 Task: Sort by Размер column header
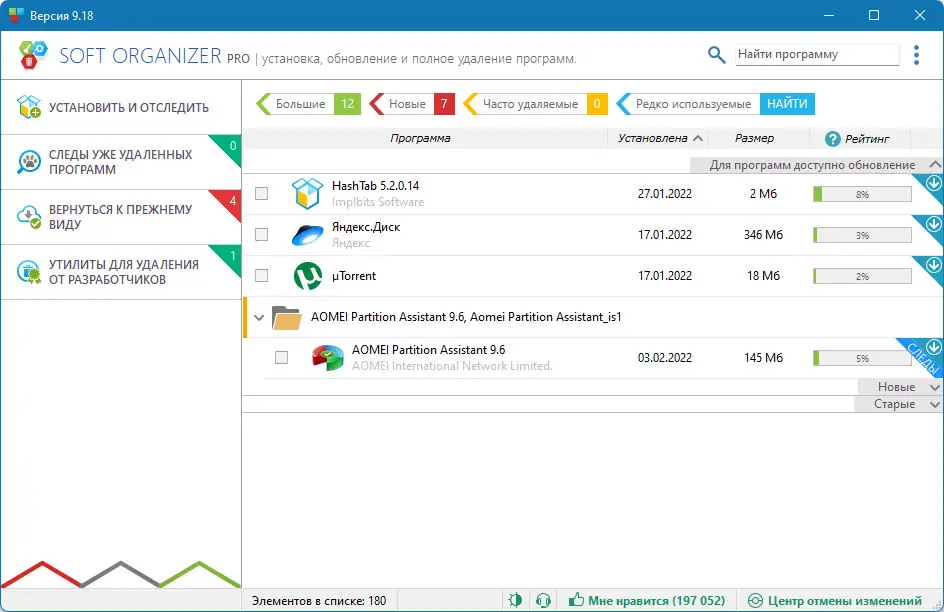(x=754, y=138)
